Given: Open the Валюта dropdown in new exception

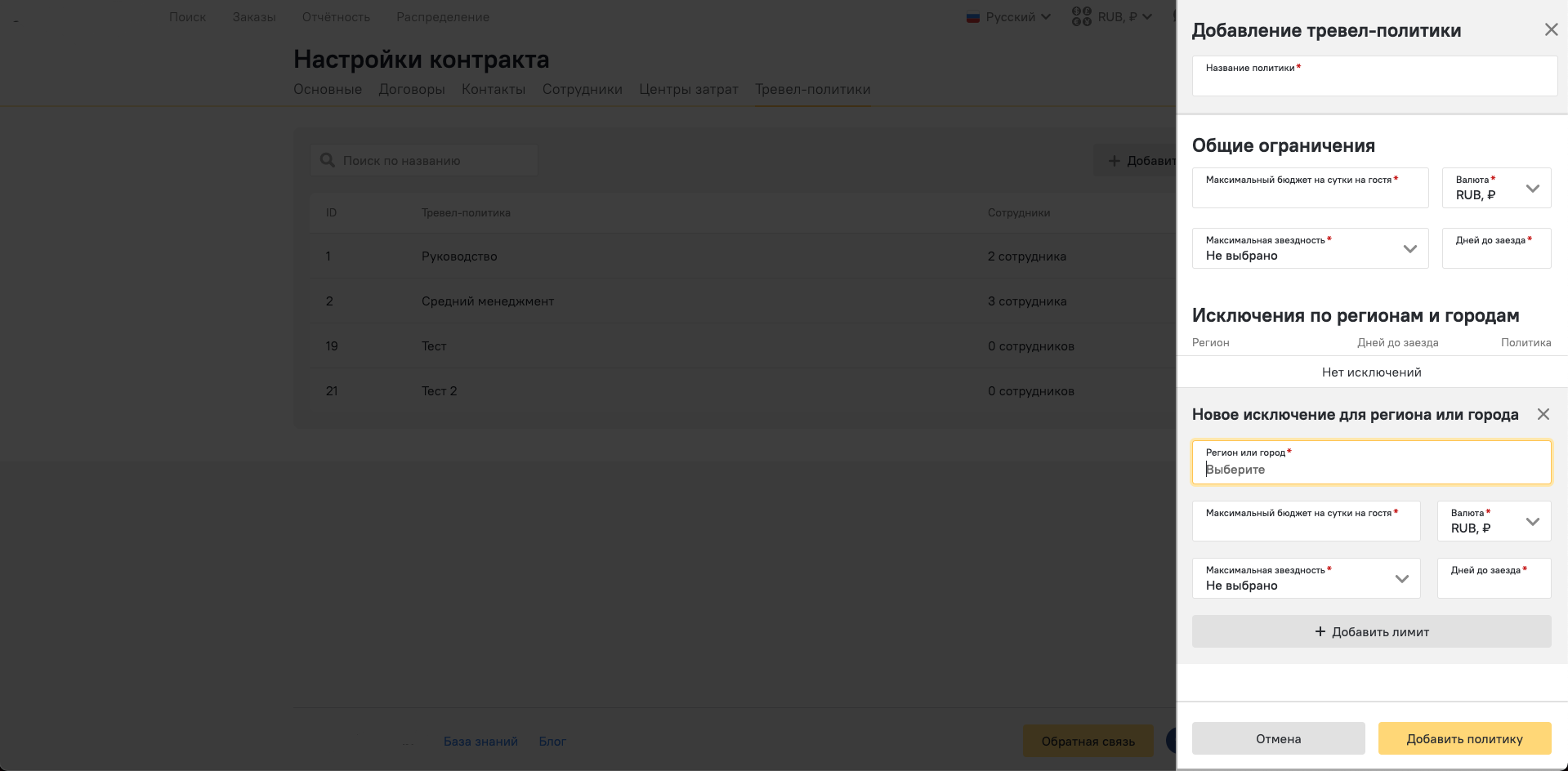Looking at the screenshot, I should point(1493,521).
